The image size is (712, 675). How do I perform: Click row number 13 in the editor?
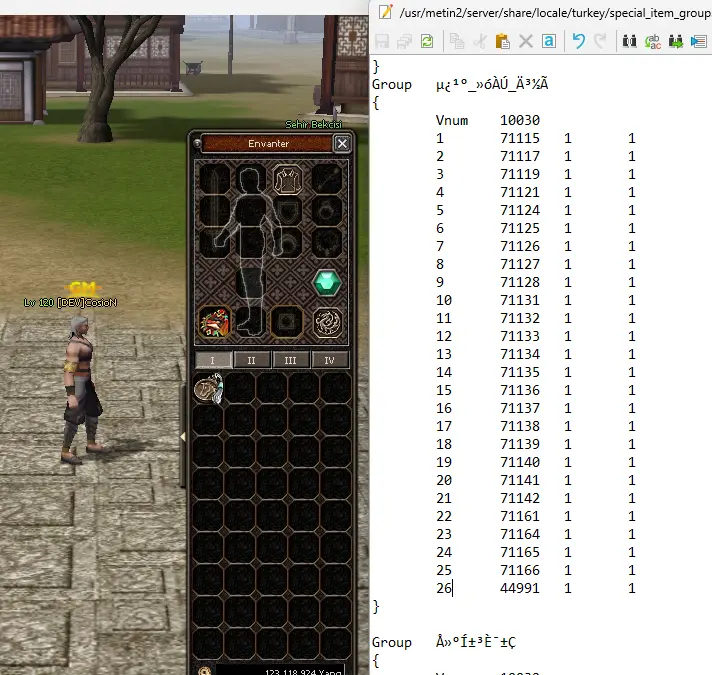[444, 354]
